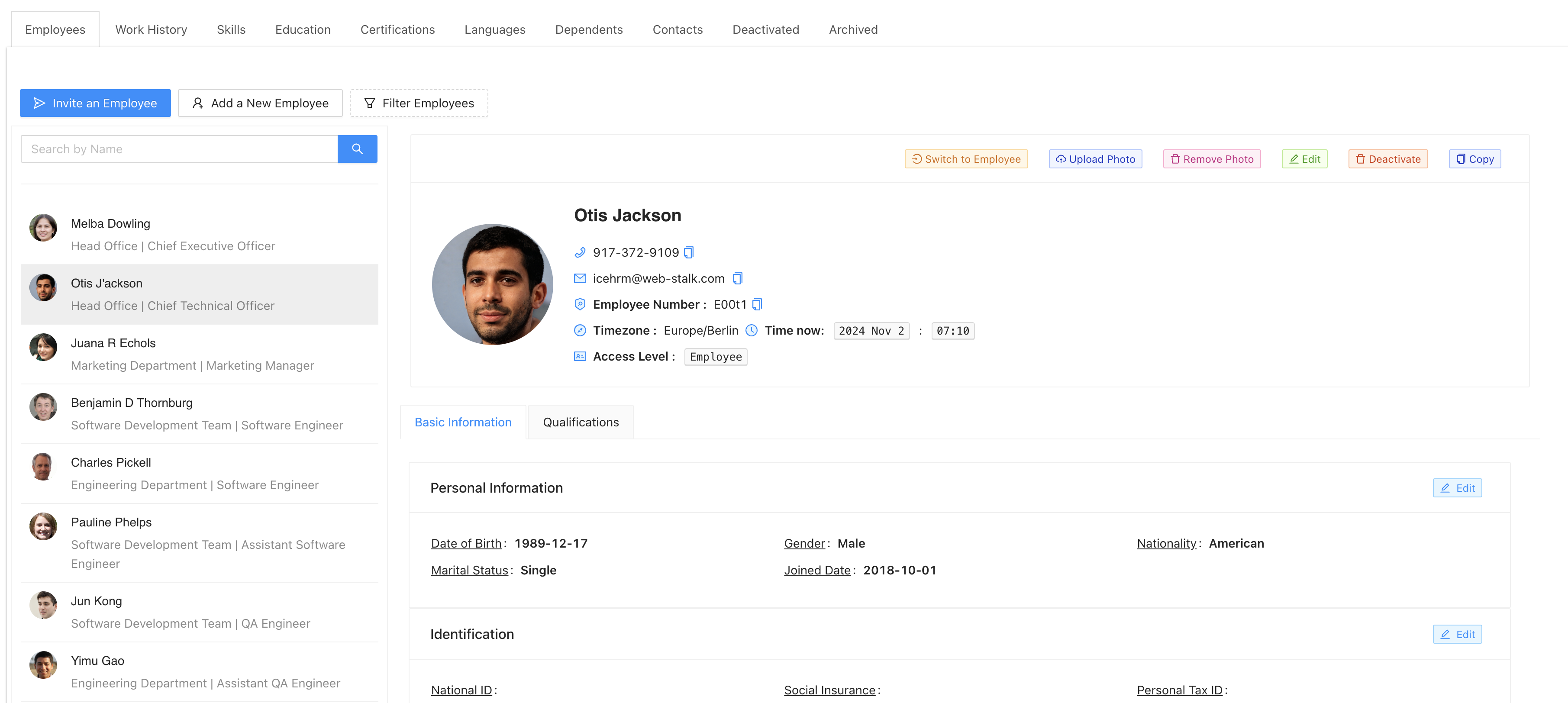Open the Work History tab

151,29
